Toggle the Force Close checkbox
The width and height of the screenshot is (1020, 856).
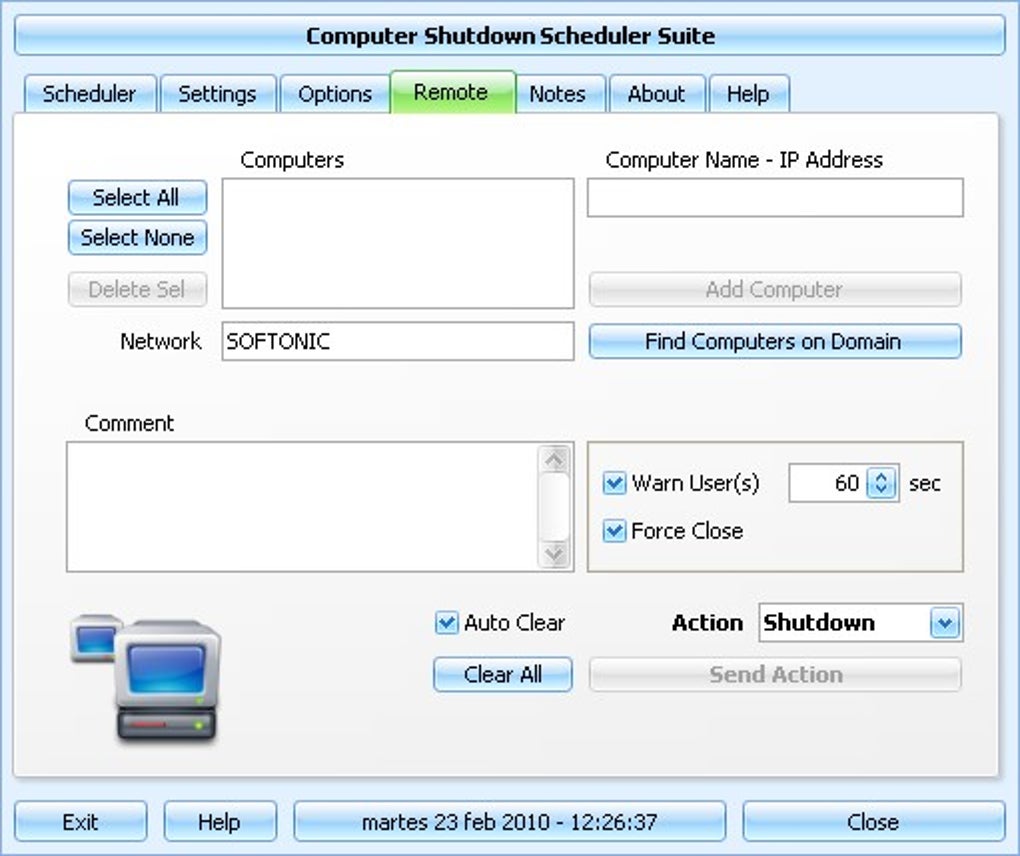pyautogui.click(x=613, y=532)
